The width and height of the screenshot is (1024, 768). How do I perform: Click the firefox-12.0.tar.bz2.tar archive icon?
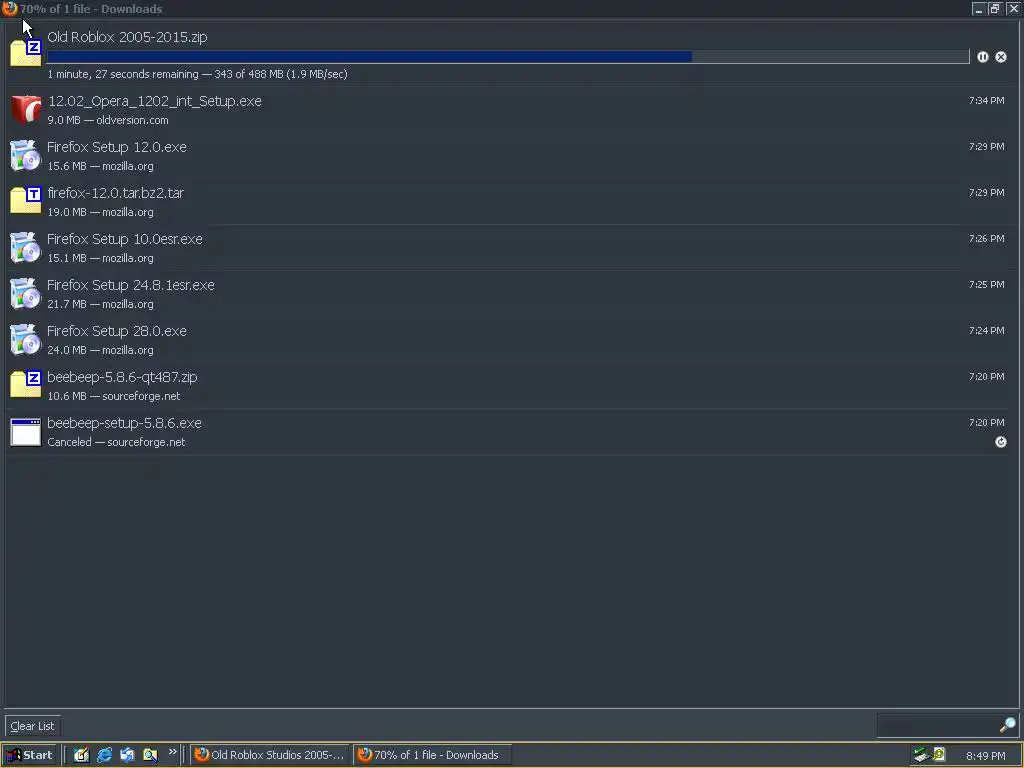26,200
